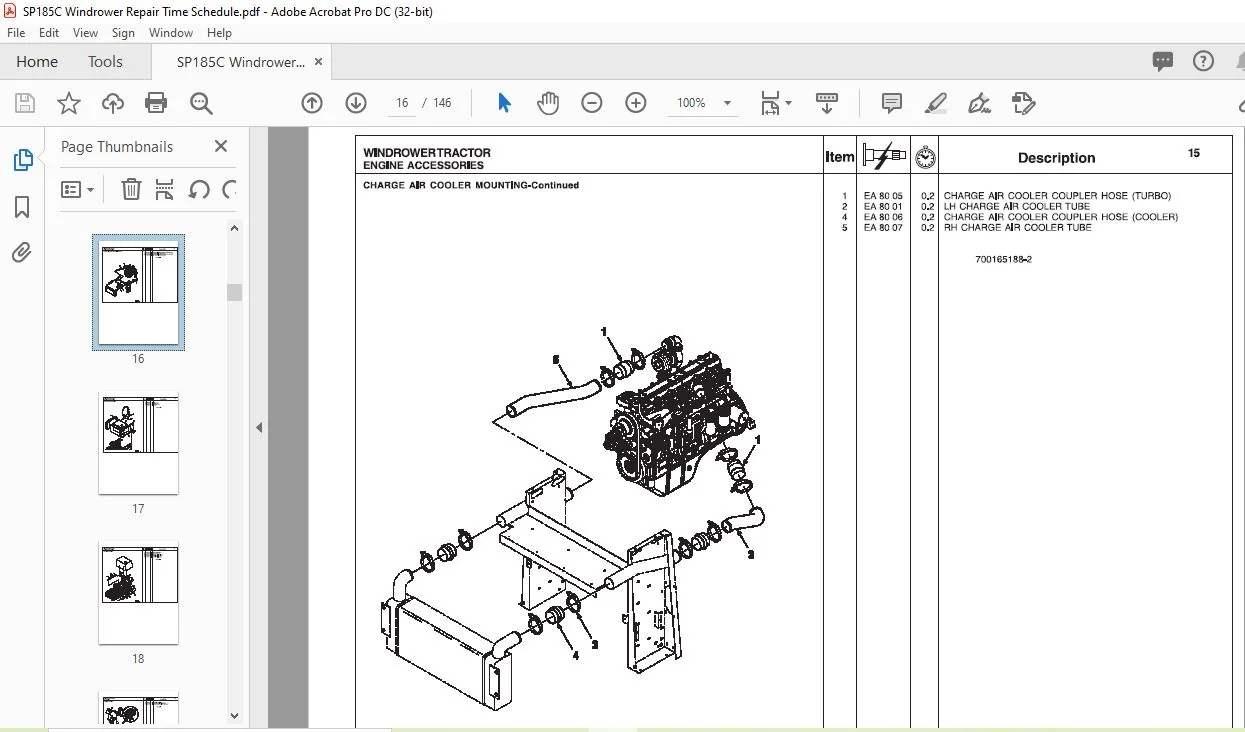Screen dimensions: 1245x732
Task: Save the file with the floppy disk icon
Action: coord(25,103)
